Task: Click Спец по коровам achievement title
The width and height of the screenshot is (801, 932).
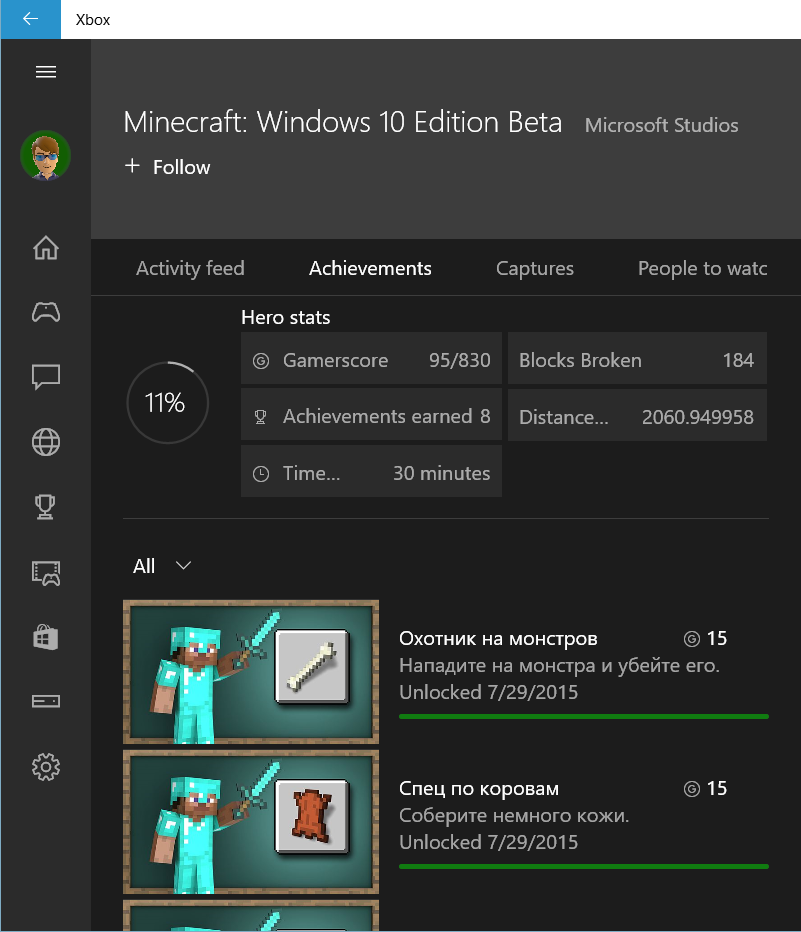Action: 479,789
